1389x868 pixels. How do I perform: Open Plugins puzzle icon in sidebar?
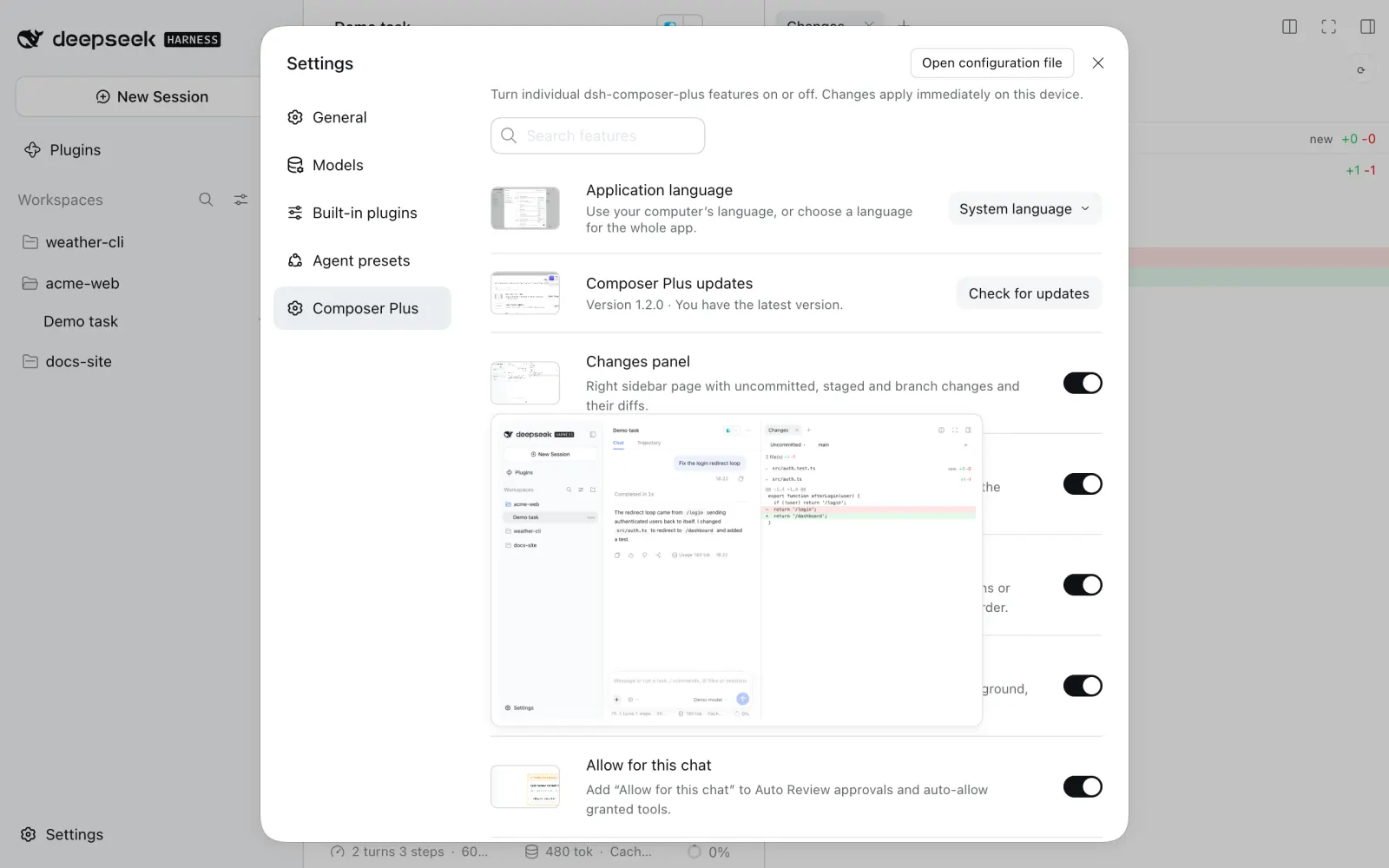pos(32,149)
